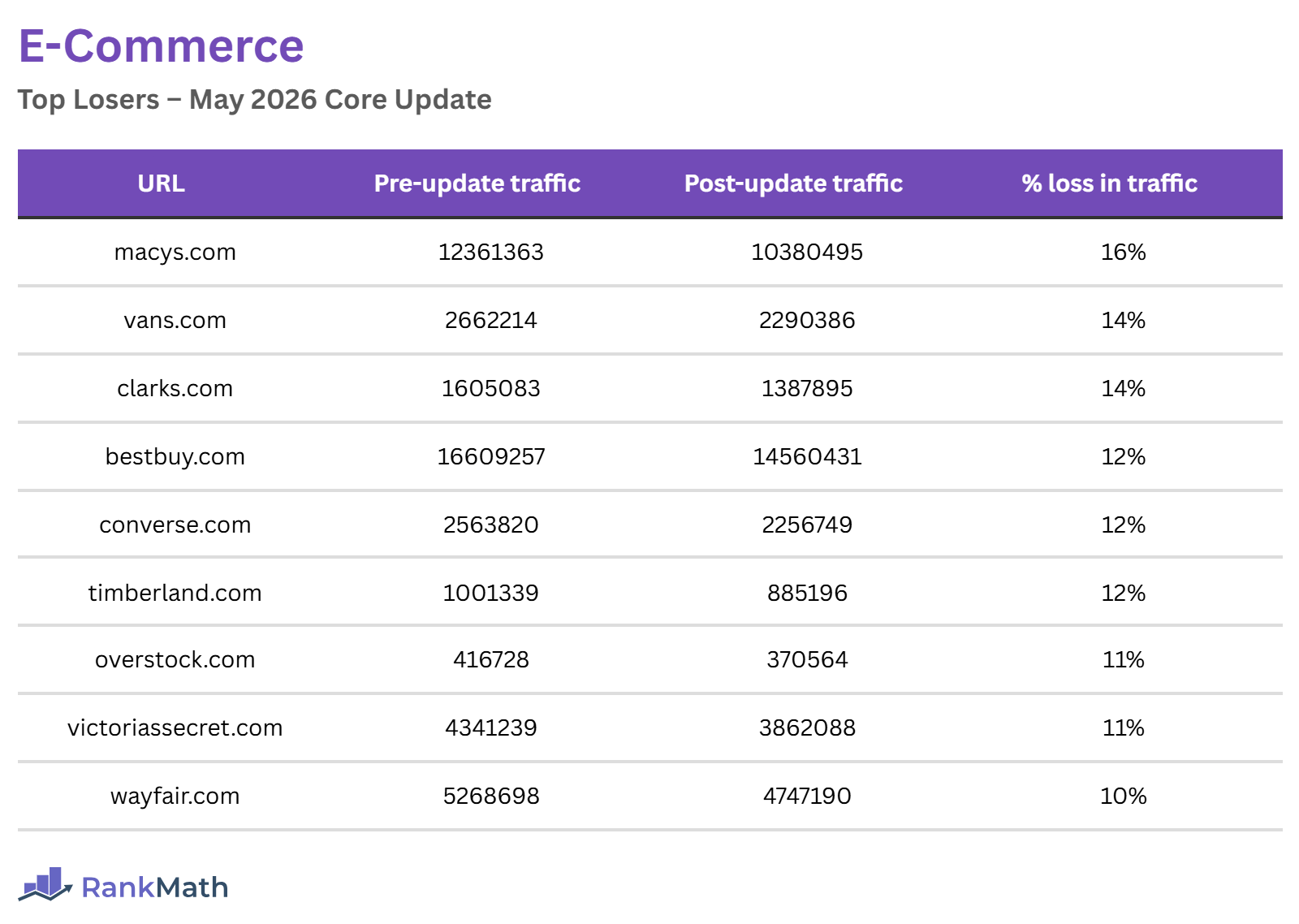
Task: Click the 11% loss for overstock.com
Action: pyautogui.click(x=1124, y=660)
